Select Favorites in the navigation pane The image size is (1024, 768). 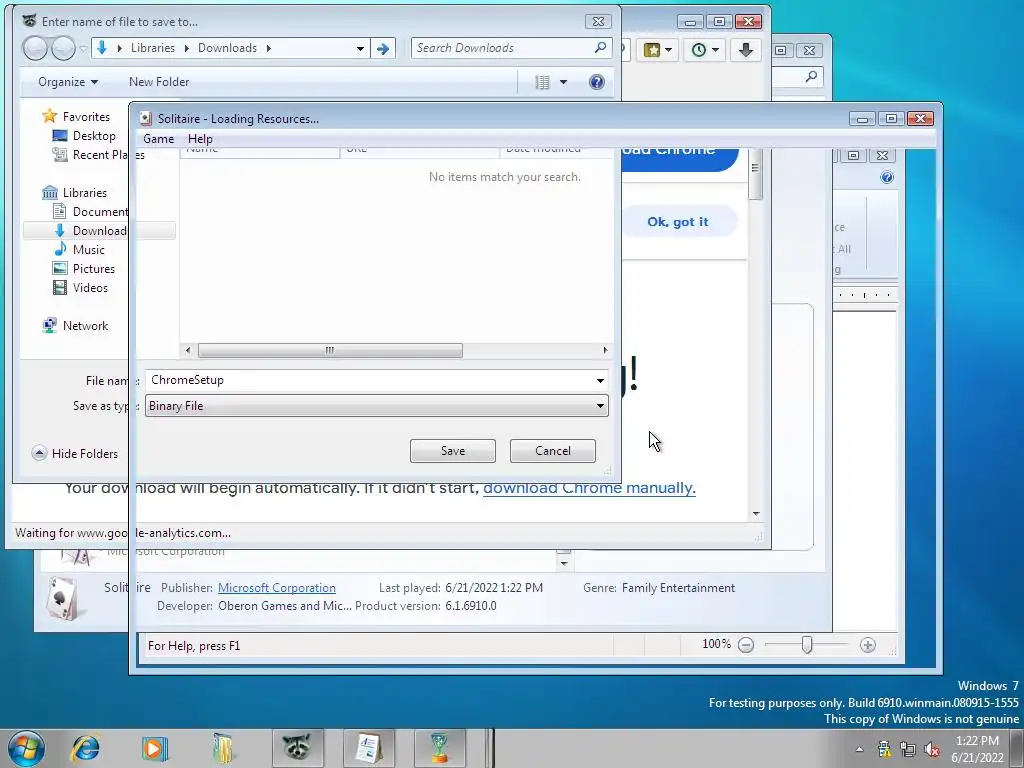point(86,117)
